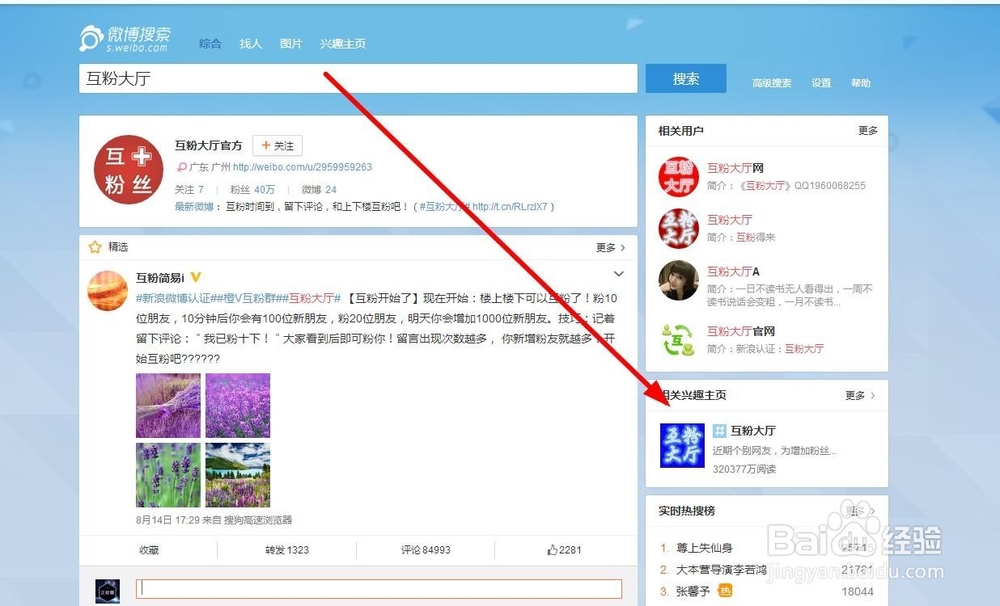Image resolution: width=1000 pixels, height=606 pixels.
Task: Open the mountain lake landscape photo
Action: 238,475
